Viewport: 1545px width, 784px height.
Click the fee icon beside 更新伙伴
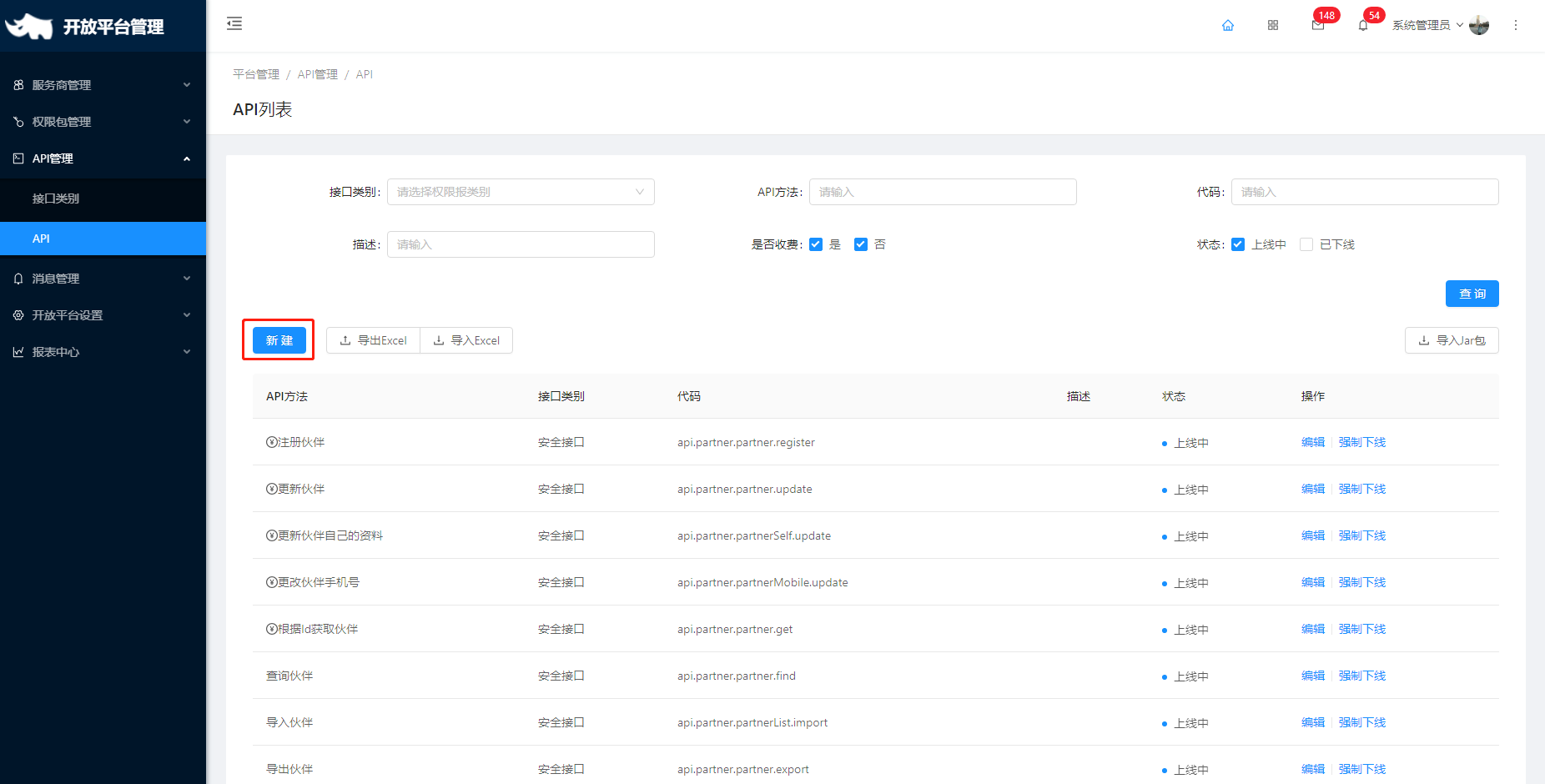272,489
